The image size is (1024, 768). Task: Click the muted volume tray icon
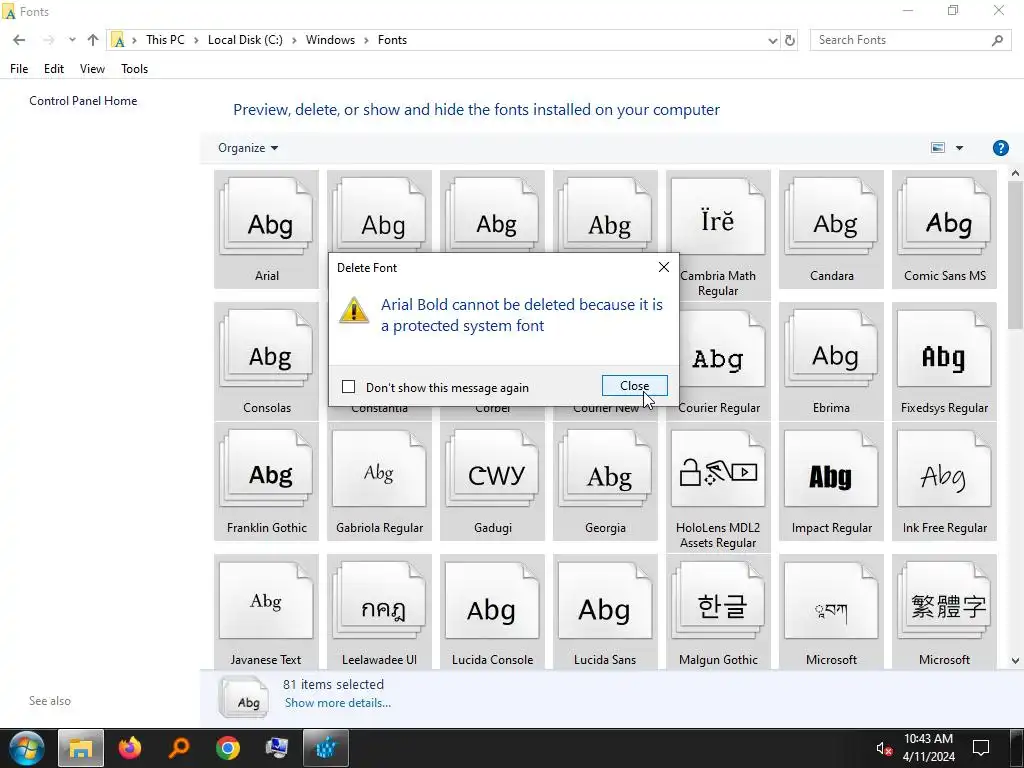(x=884, y=748)
